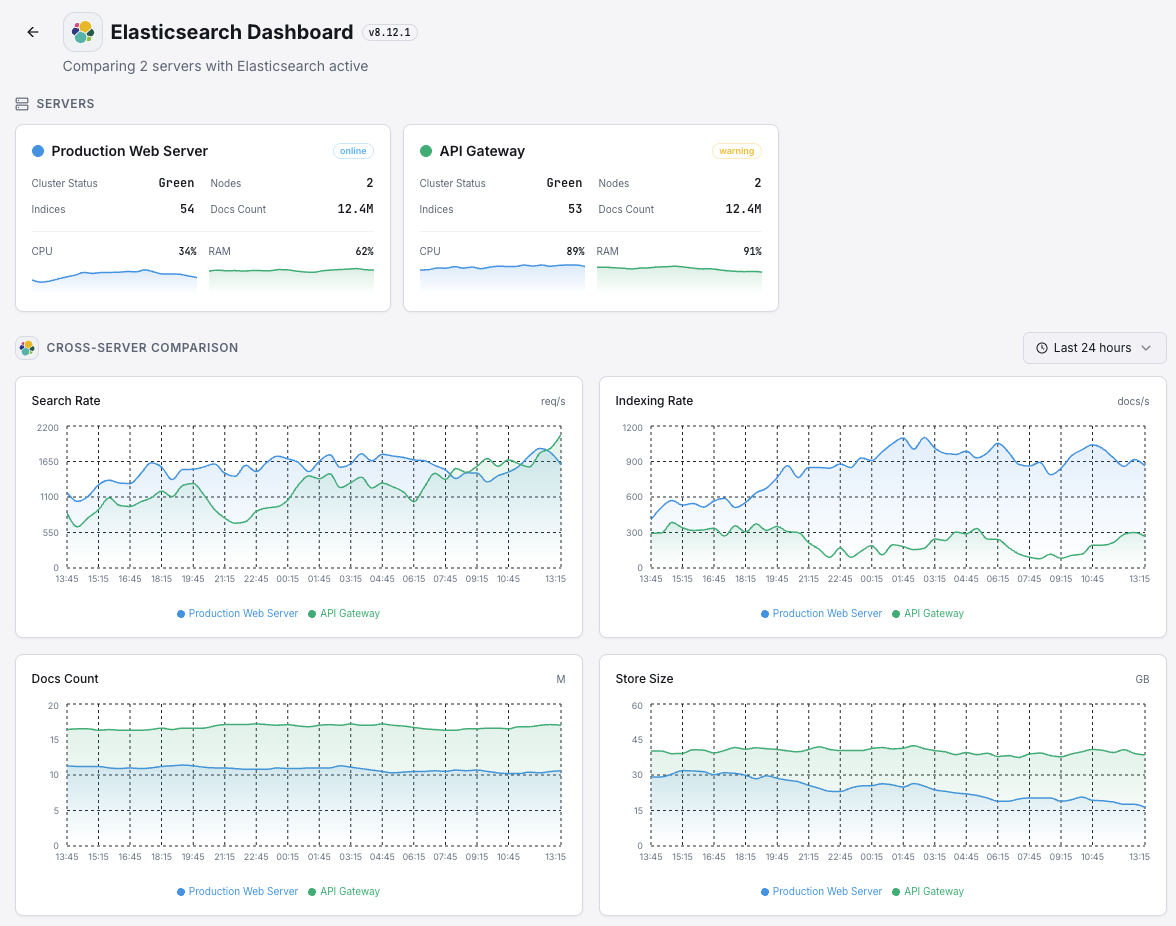Click the warning badge on API Gateway card
The height and width of the screenshot is (926, 1176).
pyautogui.click(x=737, y=150)
